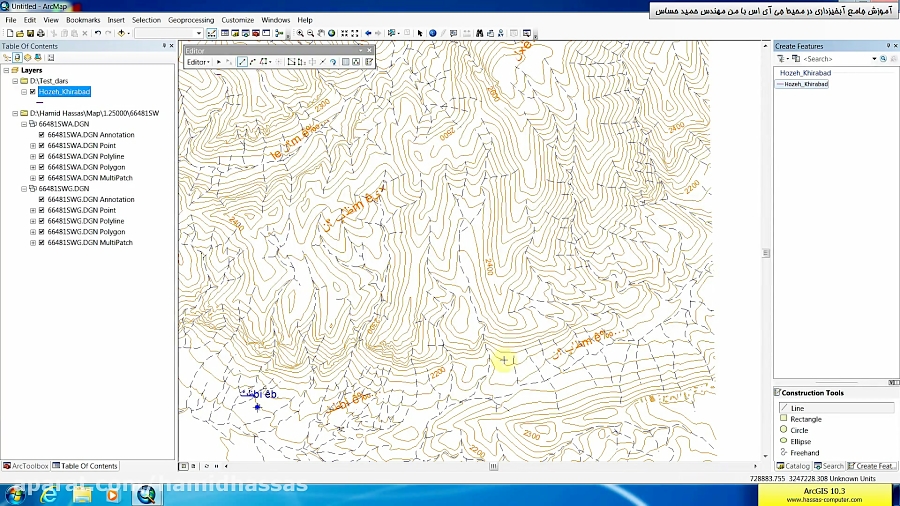The height and width of the screenshot is (506, 900).
Task: Open the Geoprocessing menu
Action: (190, 20)
